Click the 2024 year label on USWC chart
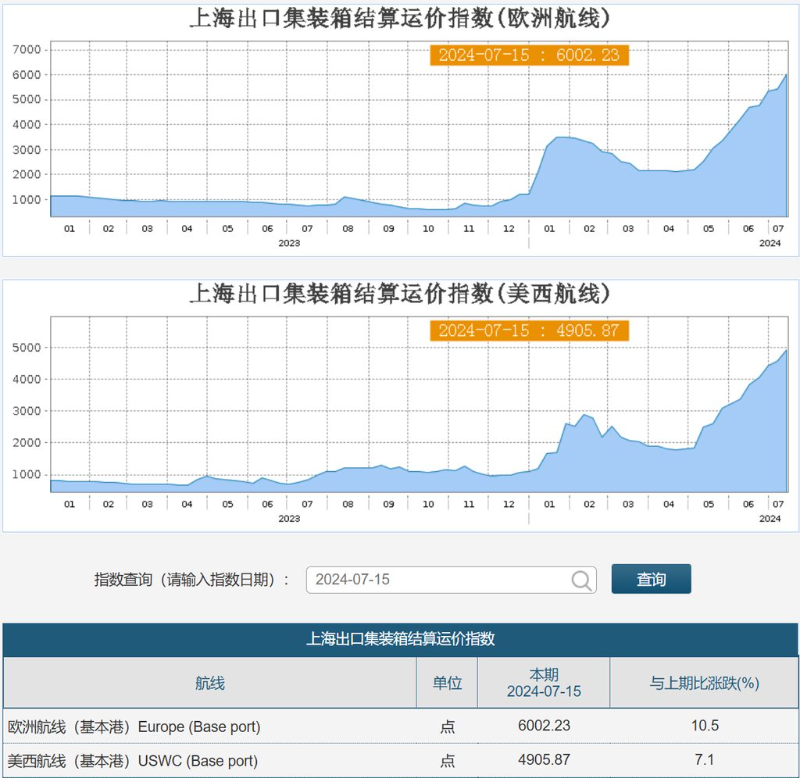Image resolution: width=800 pixels, height=778 pixels. [x=769, y=519]
